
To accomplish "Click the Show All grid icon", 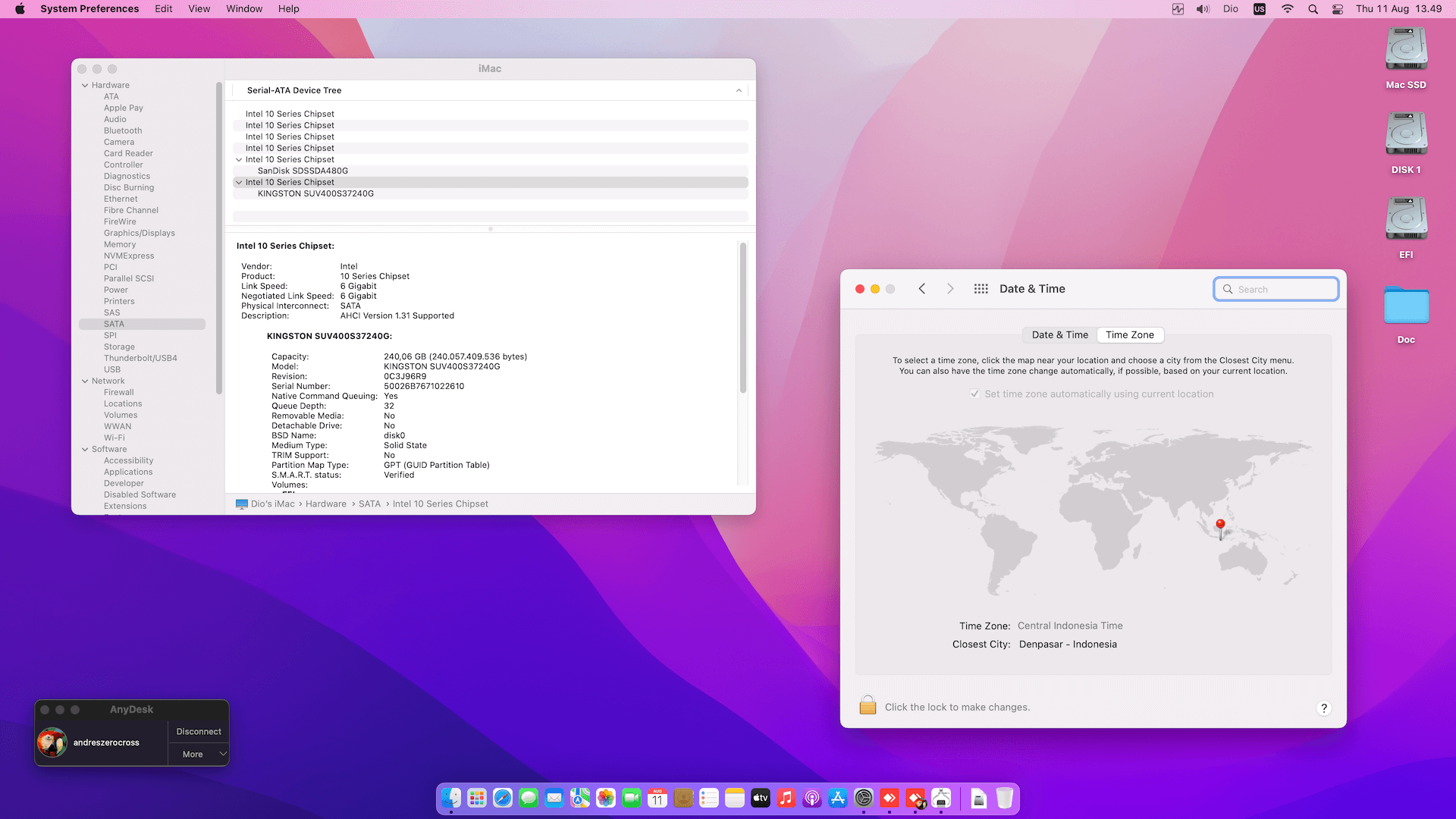I will coord(981,289).
